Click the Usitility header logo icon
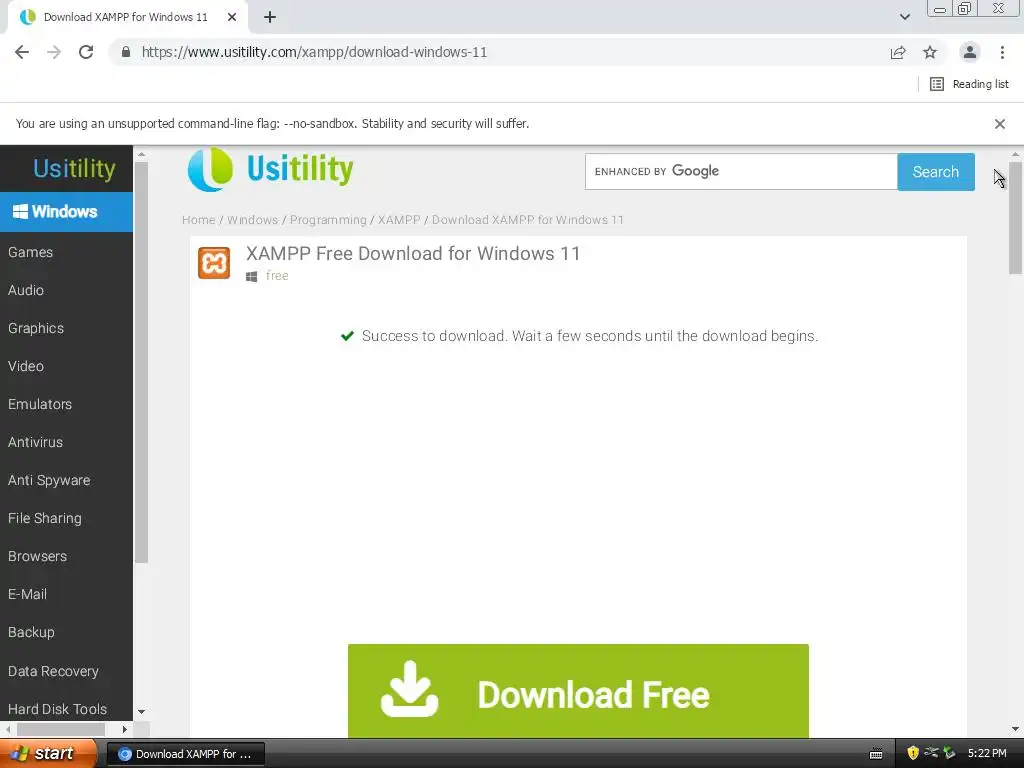The width and height of the screenshot is (1024, 768). pos(210,170)
